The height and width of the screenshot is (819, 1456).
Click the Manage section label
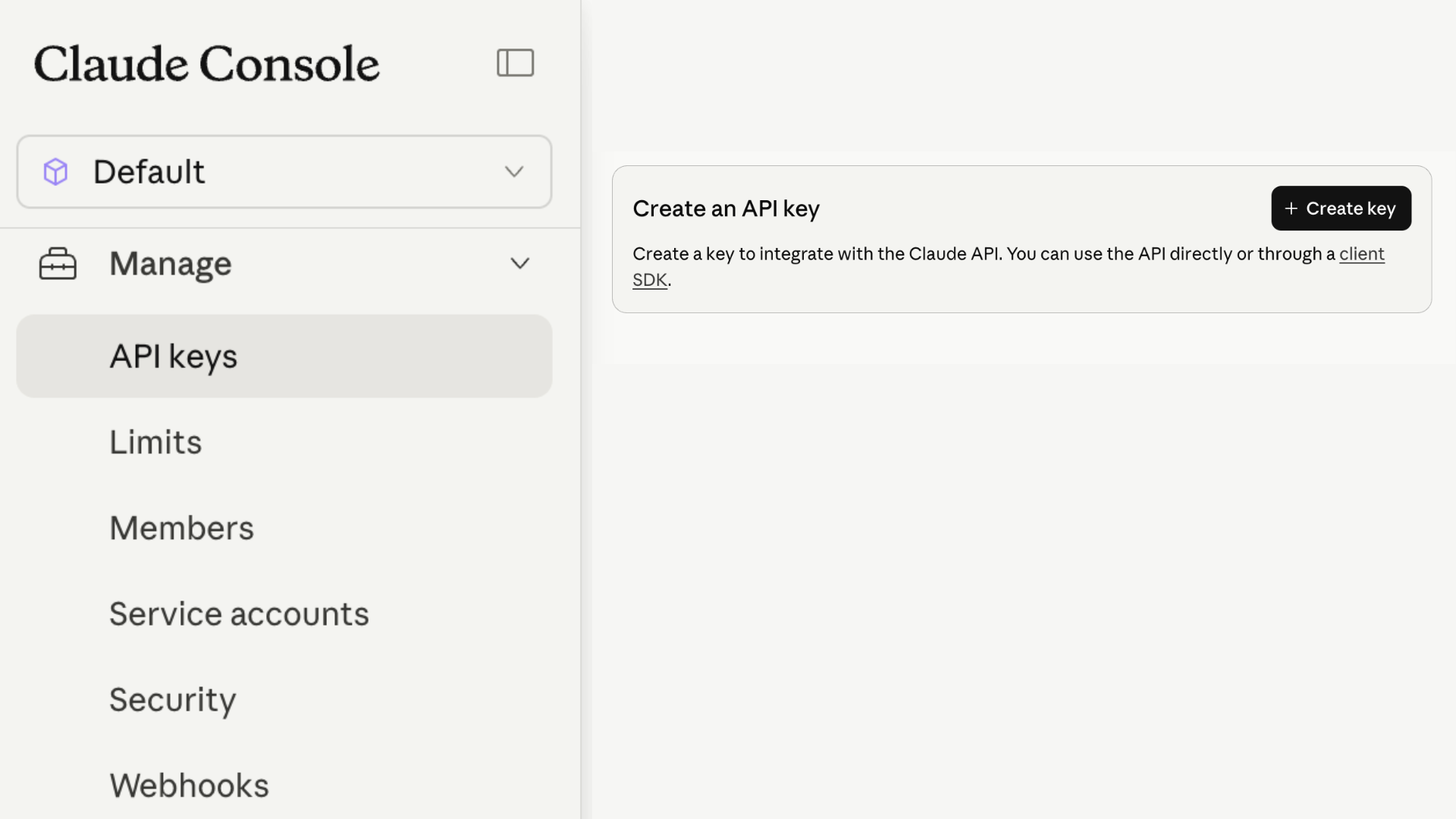[x=171, y=264]
